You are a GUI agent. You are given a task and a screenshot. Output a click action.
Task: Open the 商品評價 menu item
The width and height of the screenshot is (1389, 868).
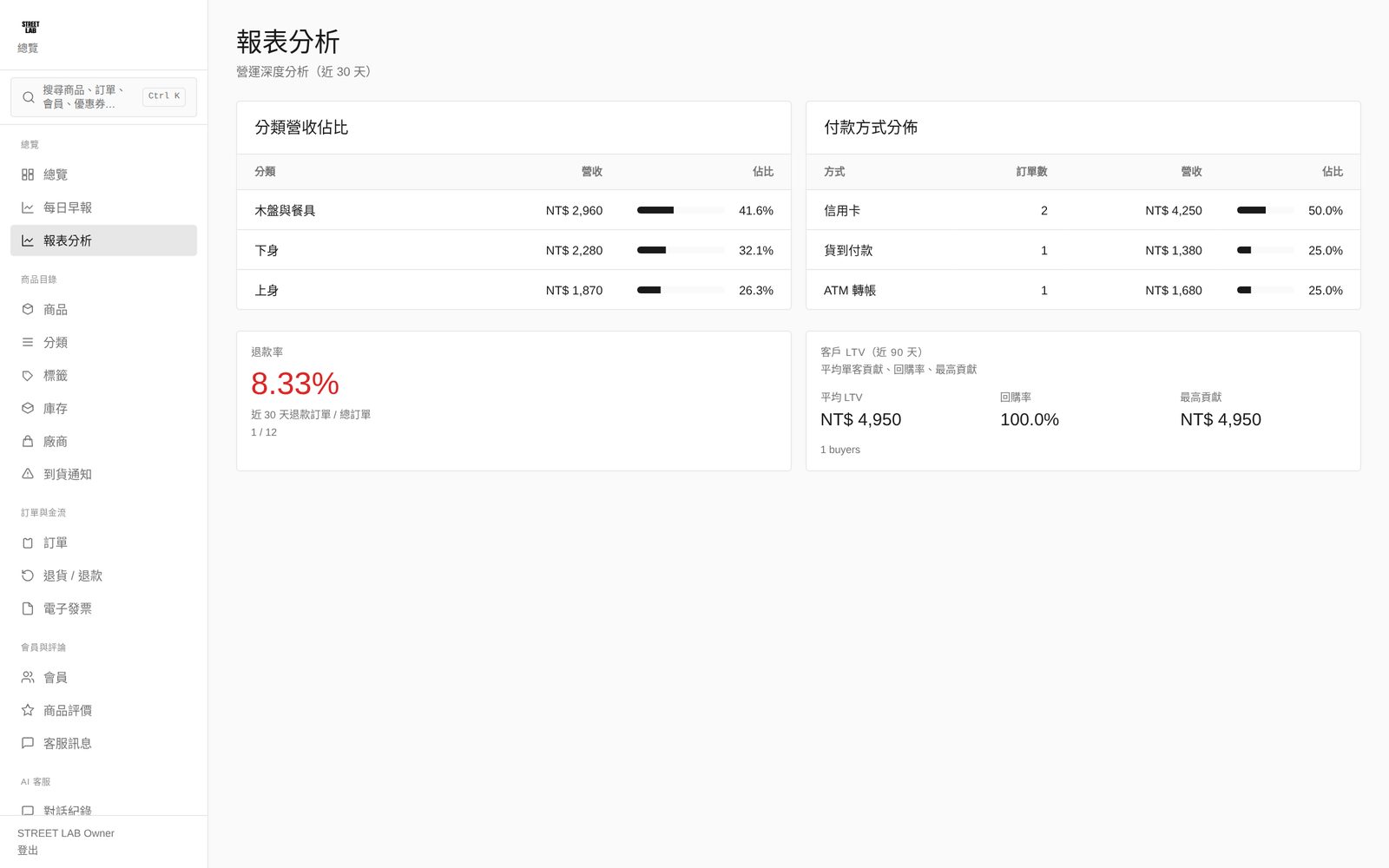click(x=103, y=710)
